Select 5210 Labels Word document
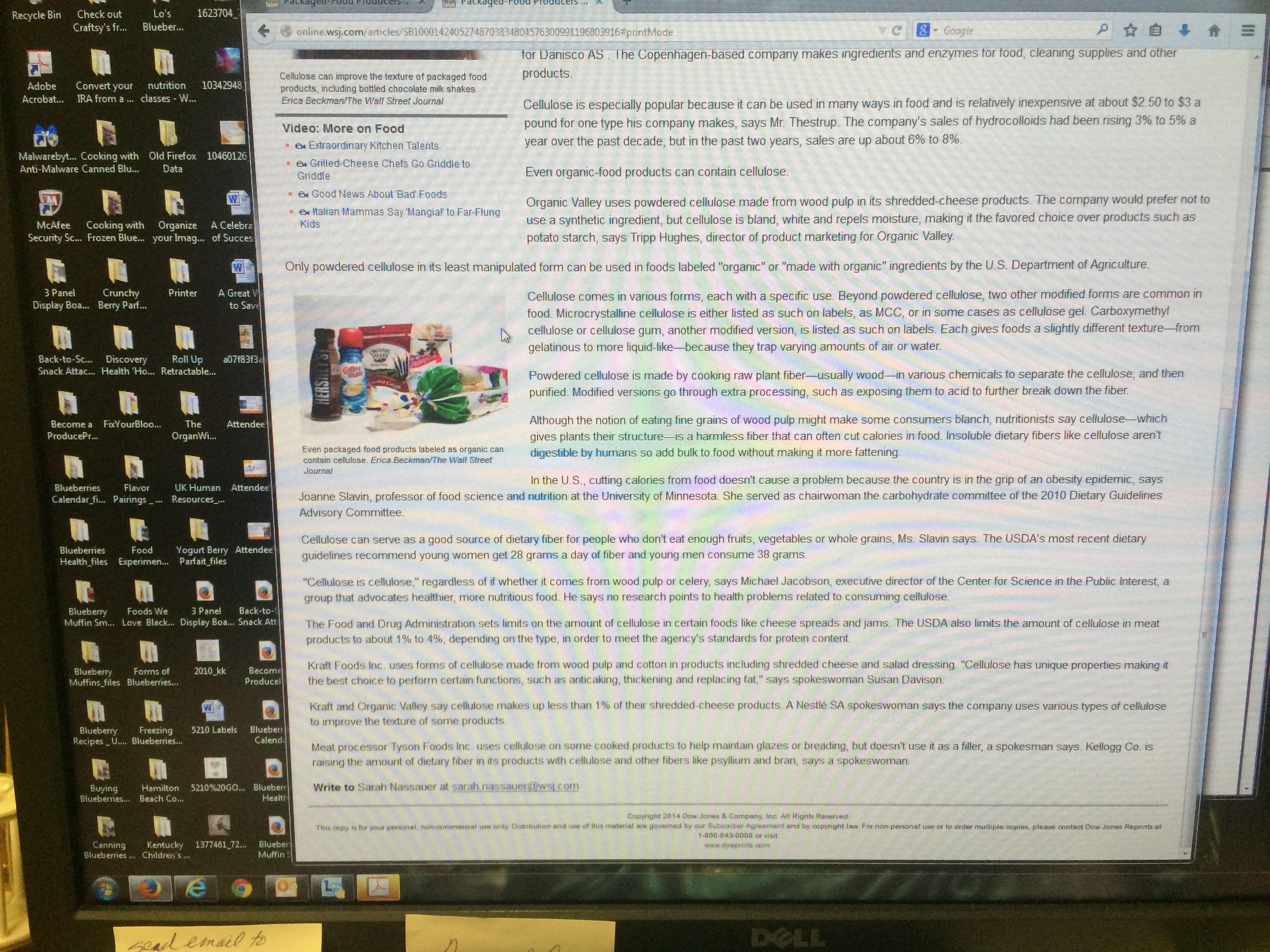1270x952 pixels. click(214, 717)
